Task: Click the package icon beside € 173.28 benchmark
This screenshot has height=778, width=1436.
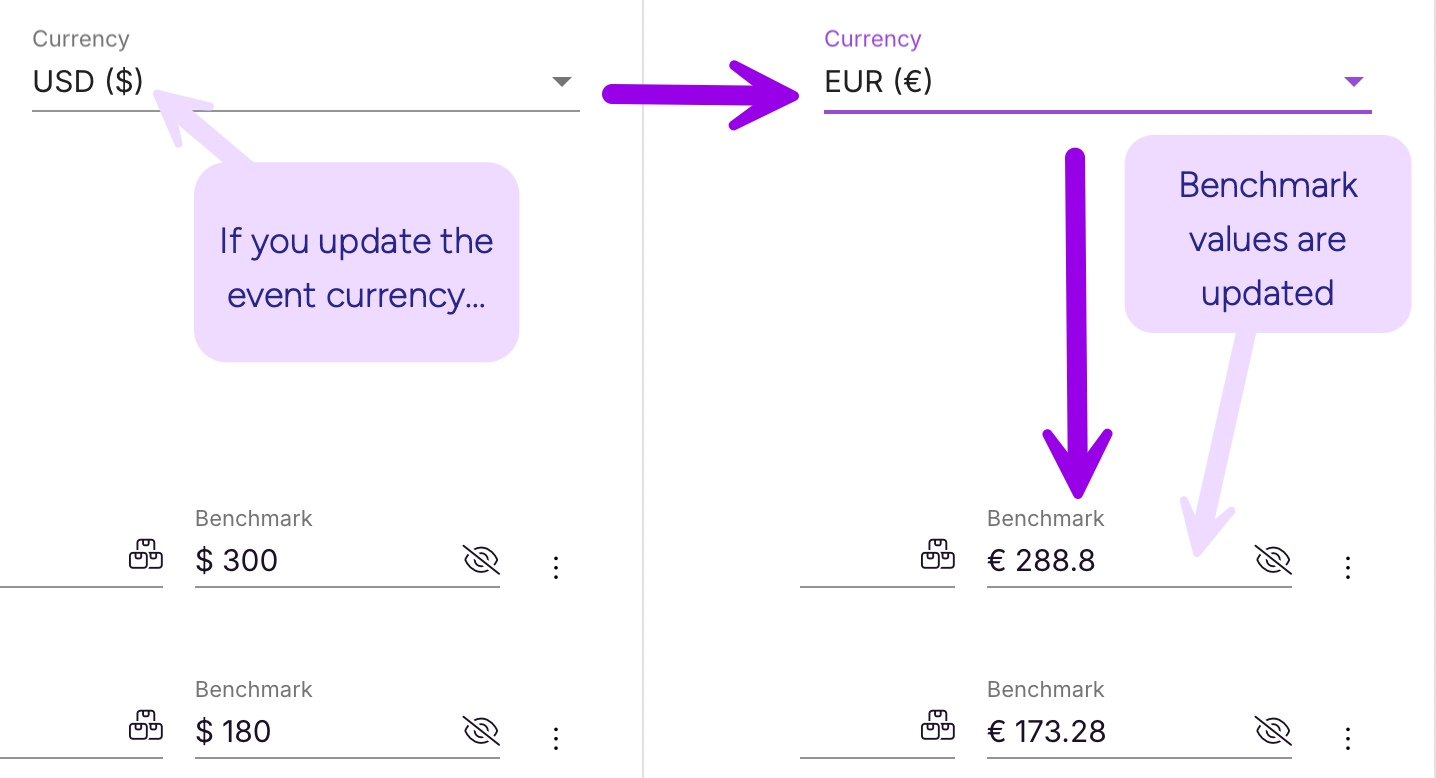Action: point(938,725)
